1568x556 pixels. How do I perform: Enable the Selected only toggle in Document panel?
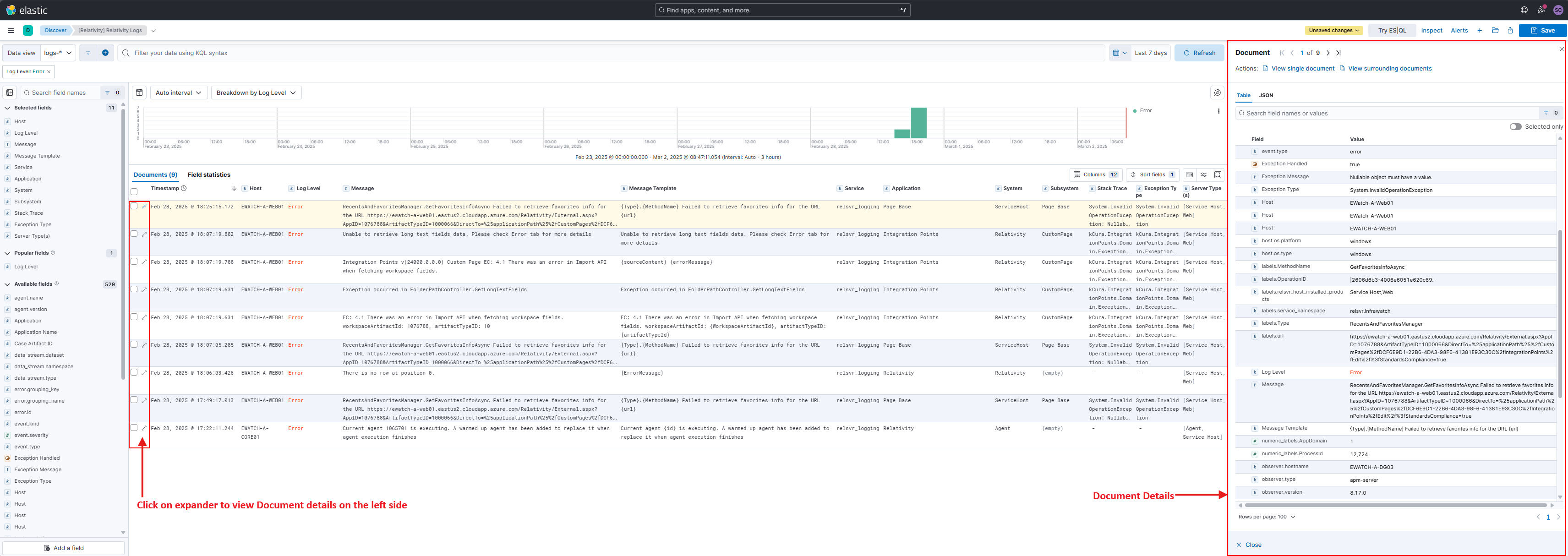1516,126
